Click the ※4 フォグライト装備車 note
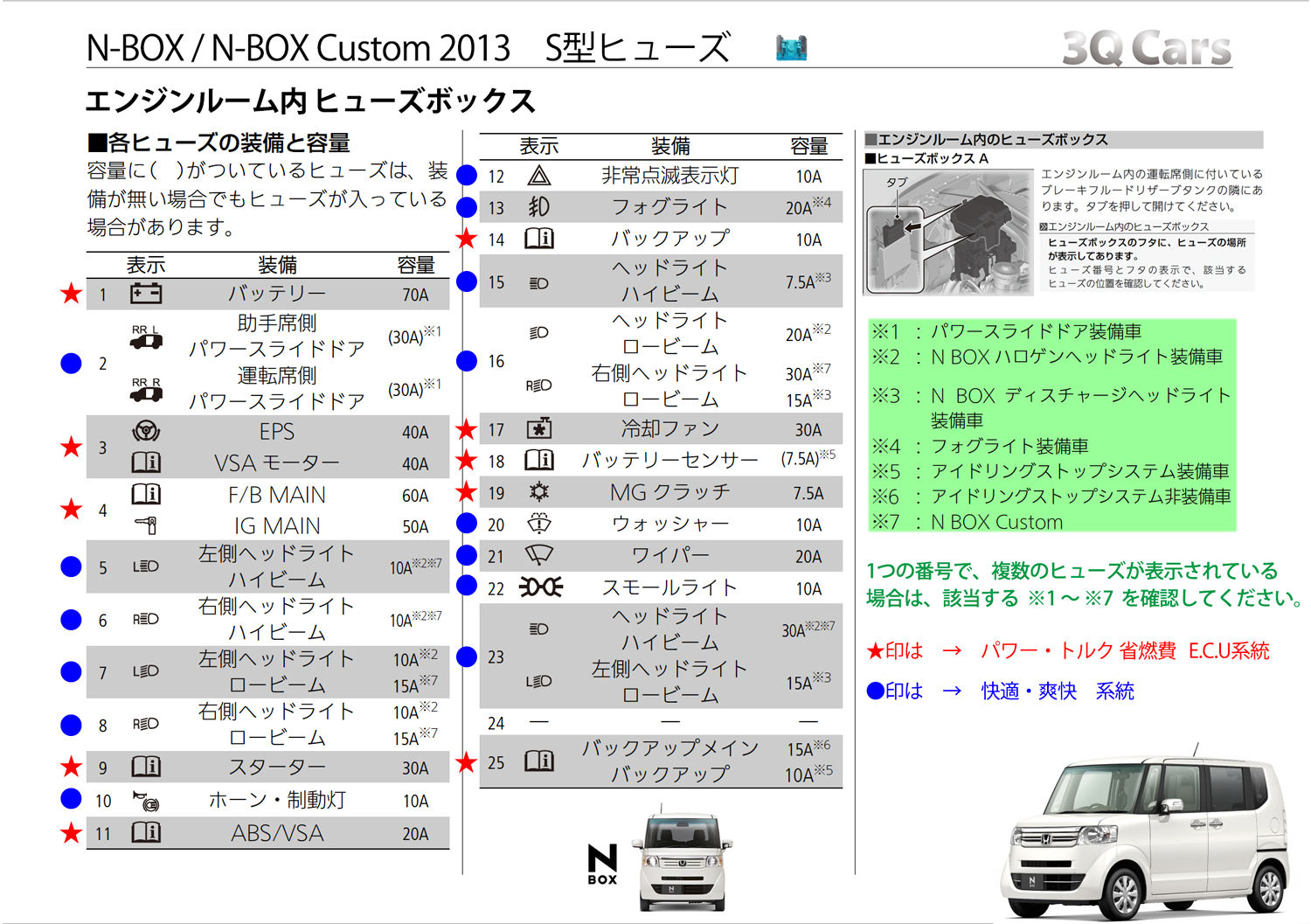The image size is (1311, 924). [980, 446]
